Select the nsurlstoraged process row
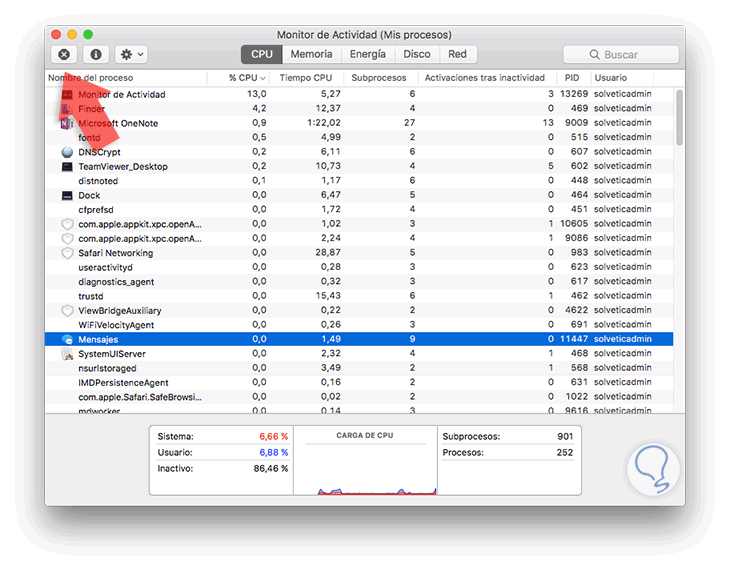The image size is (730, 570). click(359, 368)
